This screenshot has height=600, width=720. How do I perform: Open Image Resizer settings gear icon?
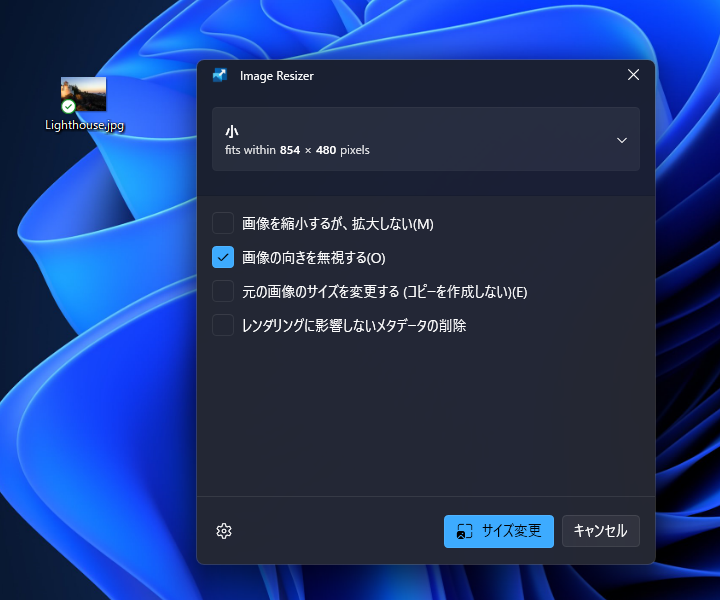tap(224, 531)
